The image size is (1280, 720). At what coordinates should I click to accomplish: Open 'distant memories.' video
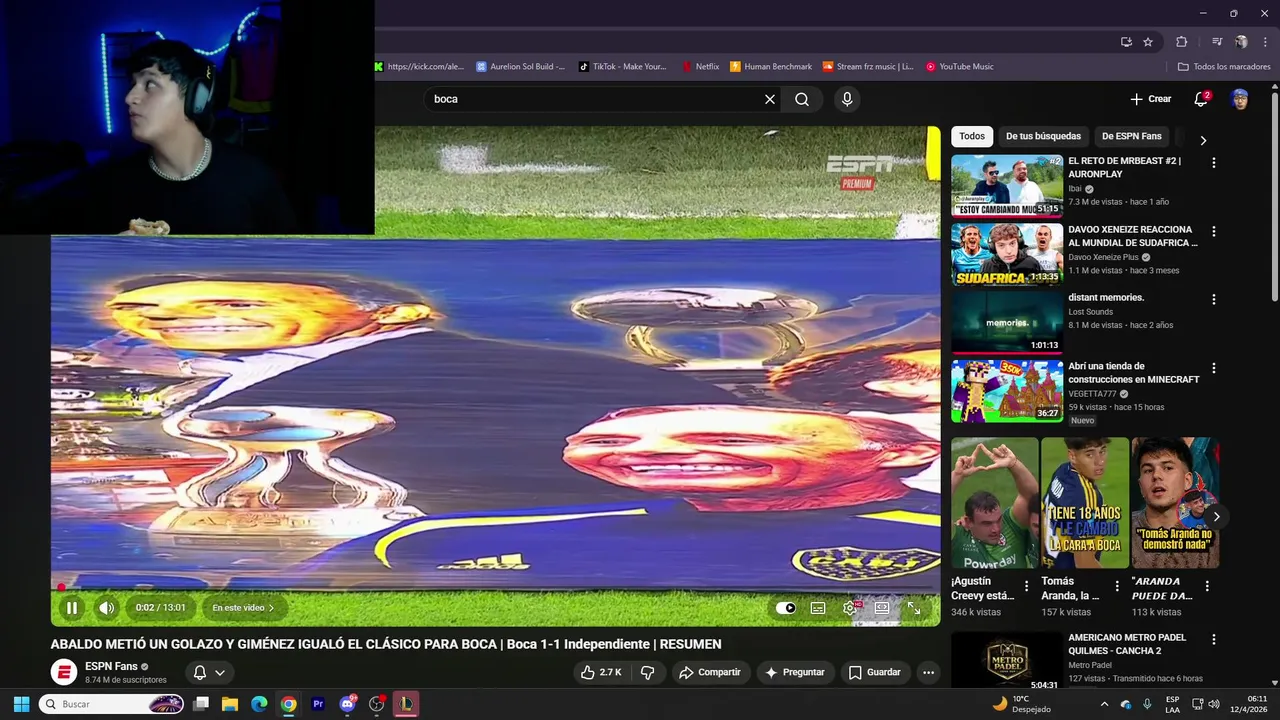(1007, 322)
